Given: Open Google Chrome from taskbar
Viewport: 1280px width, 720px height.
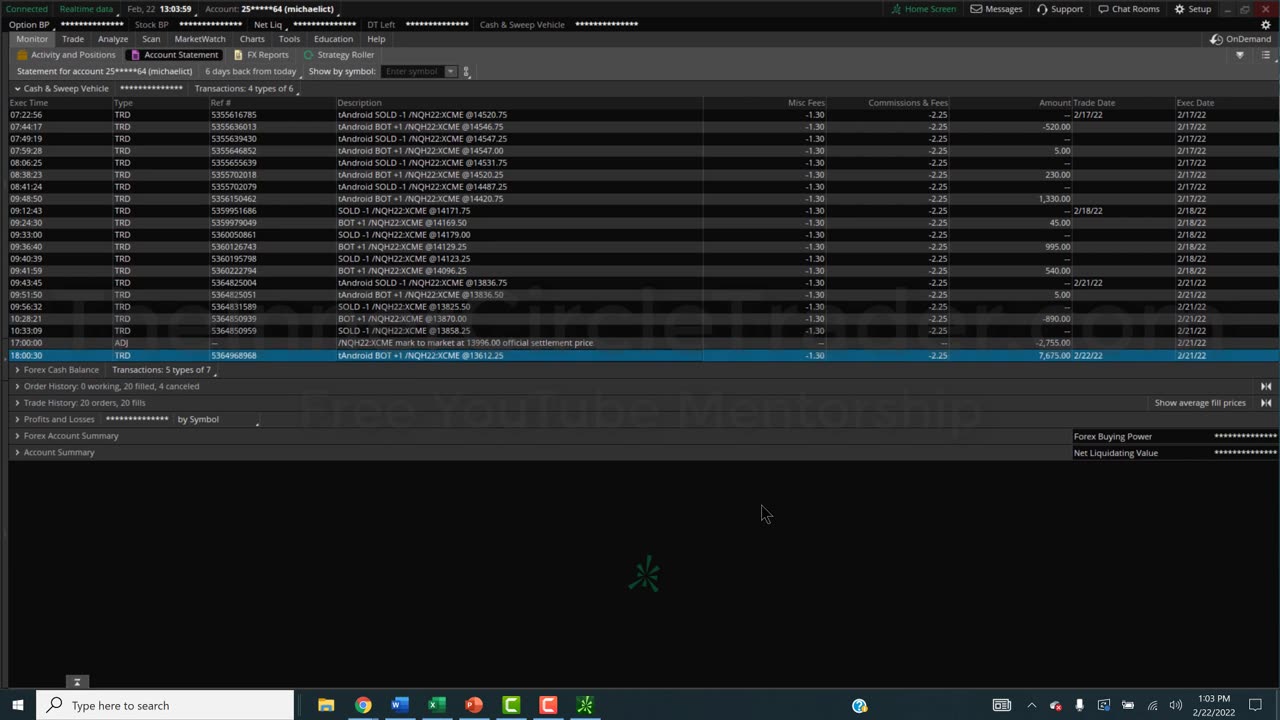Looking at the screenshot, I should point(363,705).
